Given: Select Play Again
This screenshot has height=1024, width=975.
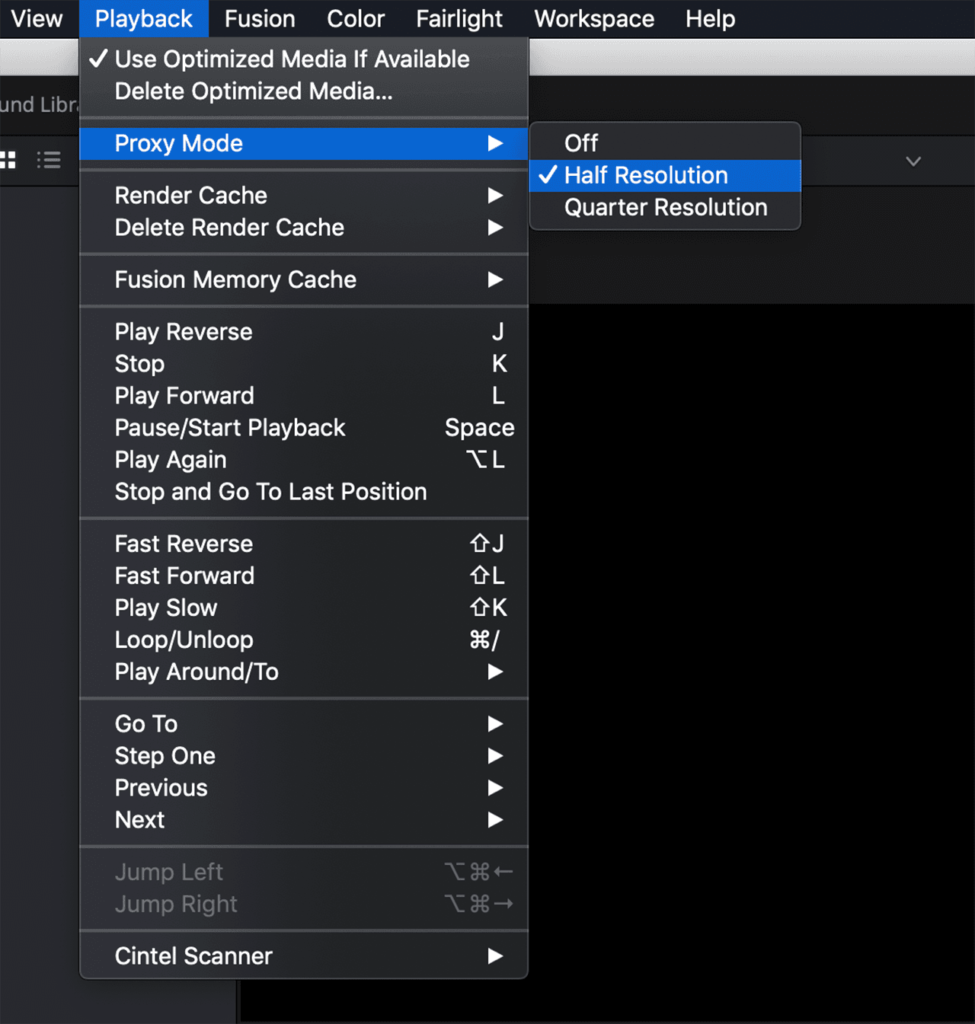Looking at the screenshot, I should click(x=304, y=460).
